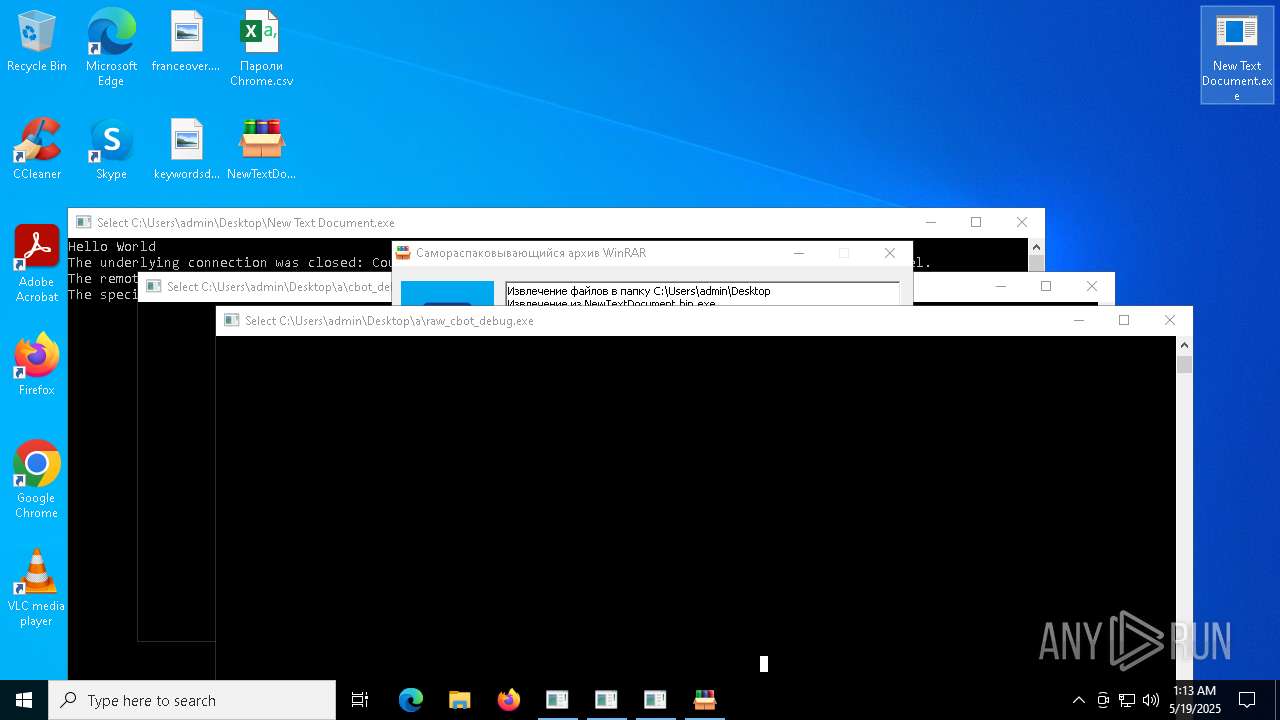The height and width of the screenshot is (720, 1280).
Task: Click the 'Hello World' console output line
Action: (112, 246)
